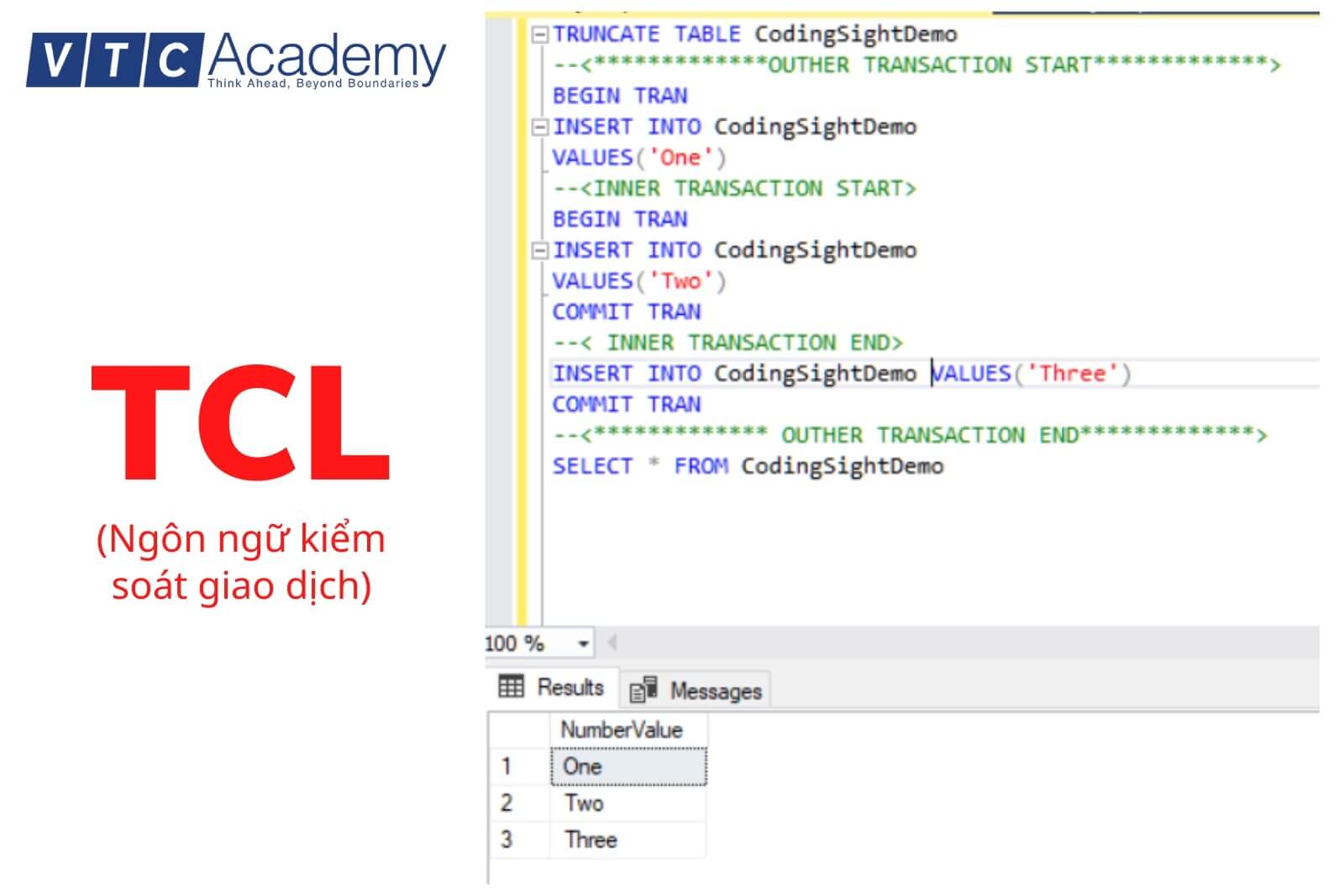Click row header number 3
This screenshot has height=896, width=1344.
[507, 840]
